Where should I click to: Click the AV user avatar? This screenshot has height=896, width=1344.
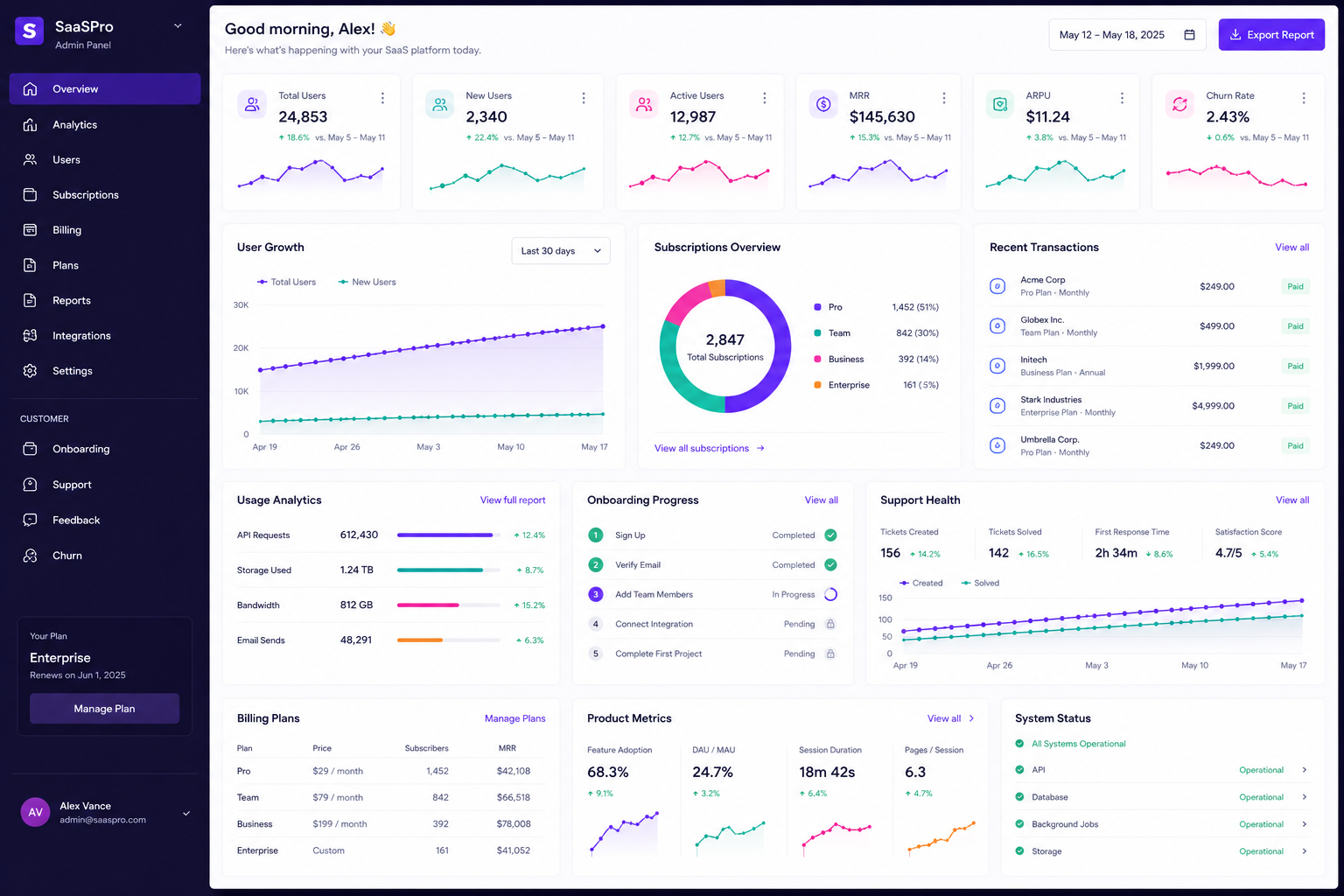pyautogui.click(x=35, y=812)
